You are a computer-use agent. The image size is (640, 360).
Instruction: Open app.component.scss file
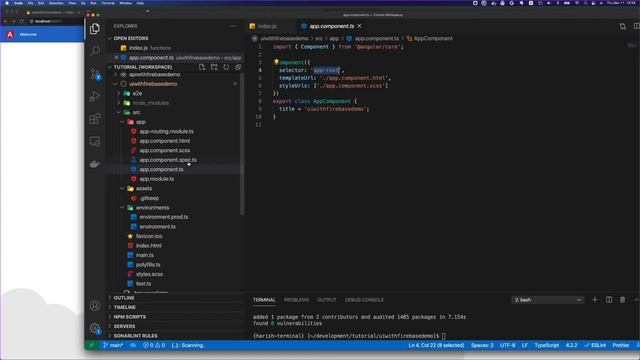click(x=164, y=151)
